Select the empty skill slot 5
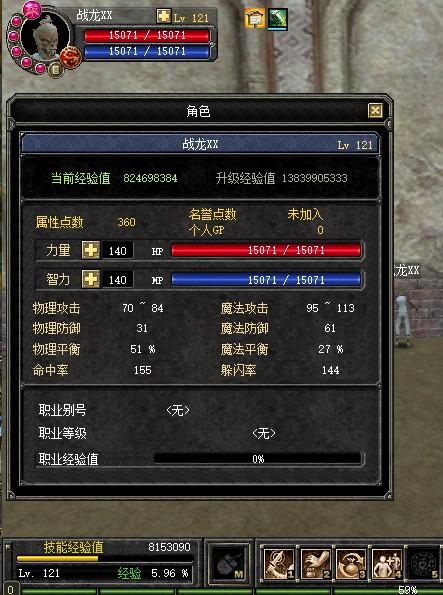Screen dimensions: 443x595 tap(424, 564)
